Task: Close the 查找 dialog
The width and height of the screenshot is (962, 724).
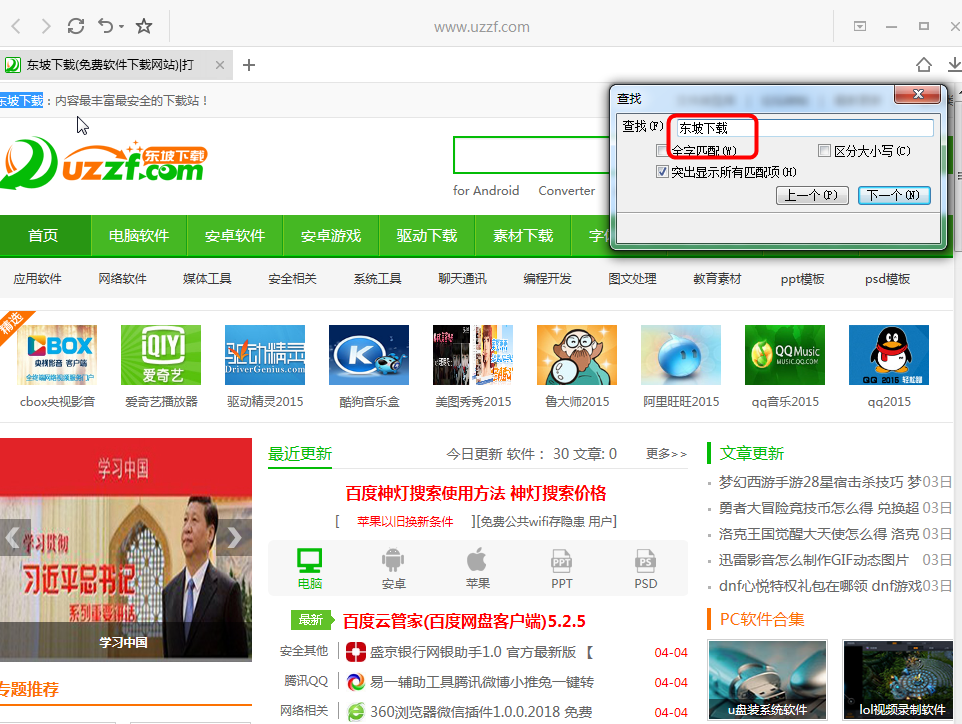Action: (x=917, y=94)
